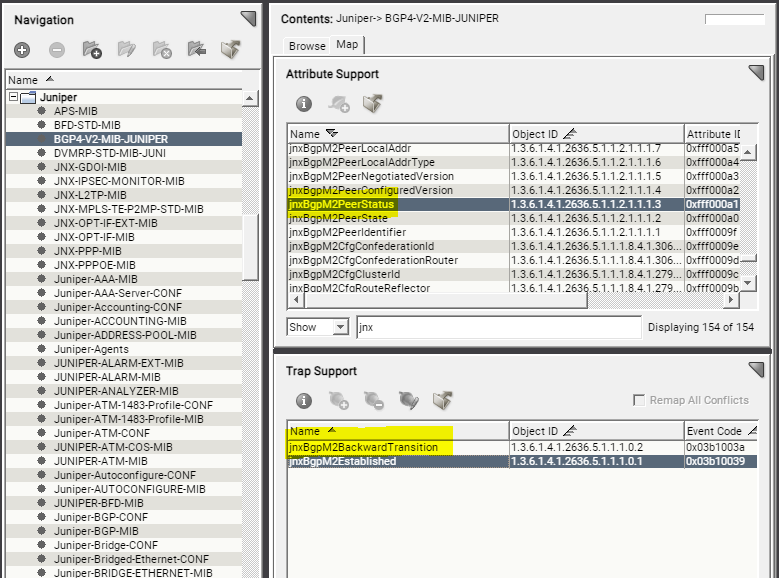This screenshot has width=779, height=578.
Task: Click the remove (minus) icon in Navigation toolbar
Action: pyautogui.click(x=57, y=50)
